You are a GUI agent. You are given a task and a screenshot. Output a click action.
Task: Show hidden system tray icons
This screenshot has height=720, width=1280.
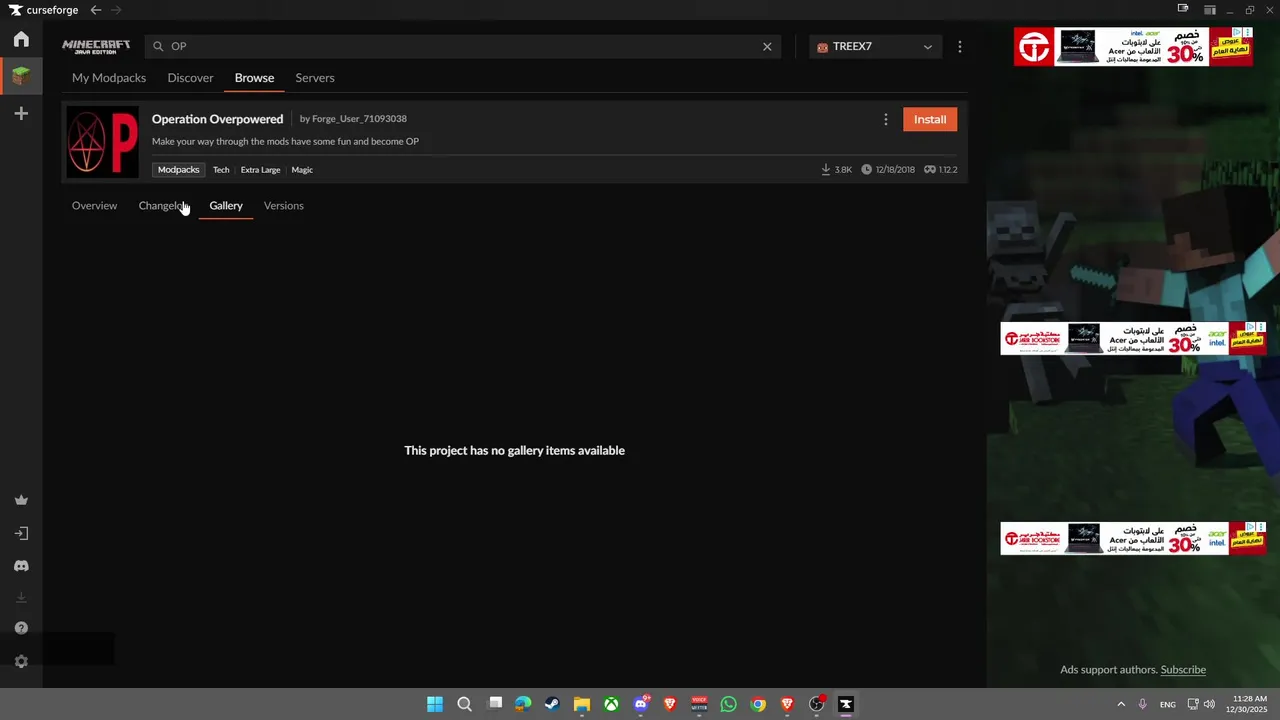coord(1121,704)
